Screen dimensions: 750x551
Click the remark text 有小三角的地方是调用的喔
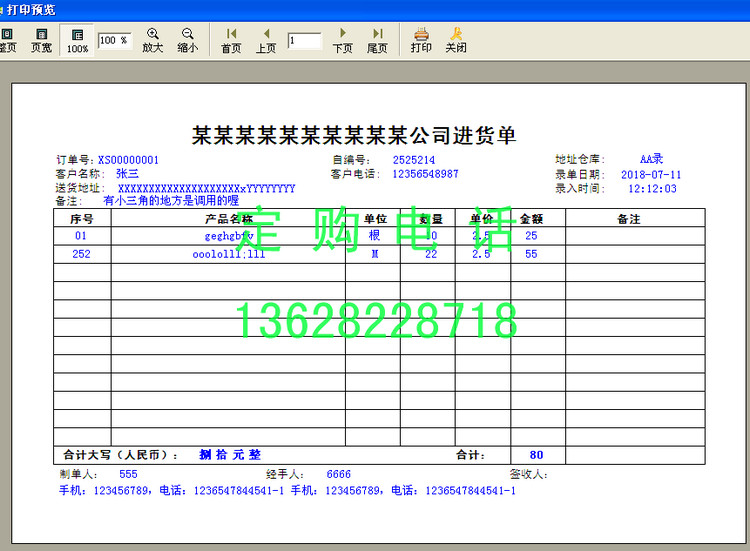(x=171, y=200)
